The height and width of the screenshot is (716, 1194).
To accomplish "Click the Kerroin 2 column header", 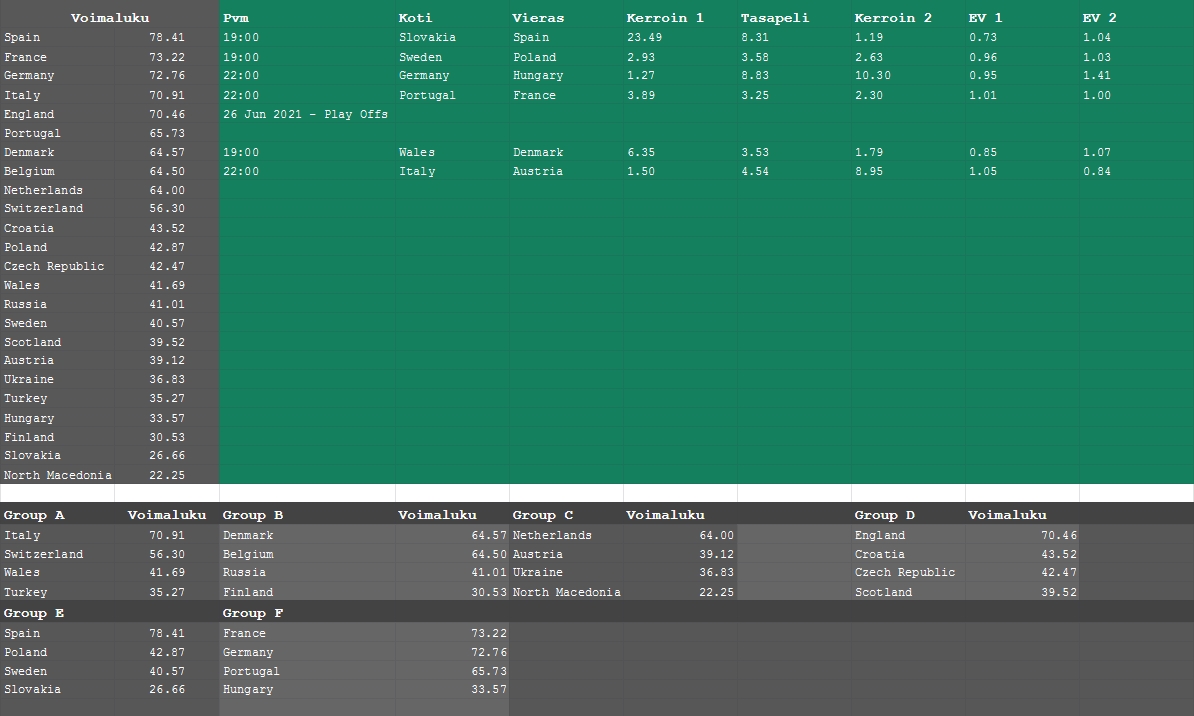I will point(893,18).
